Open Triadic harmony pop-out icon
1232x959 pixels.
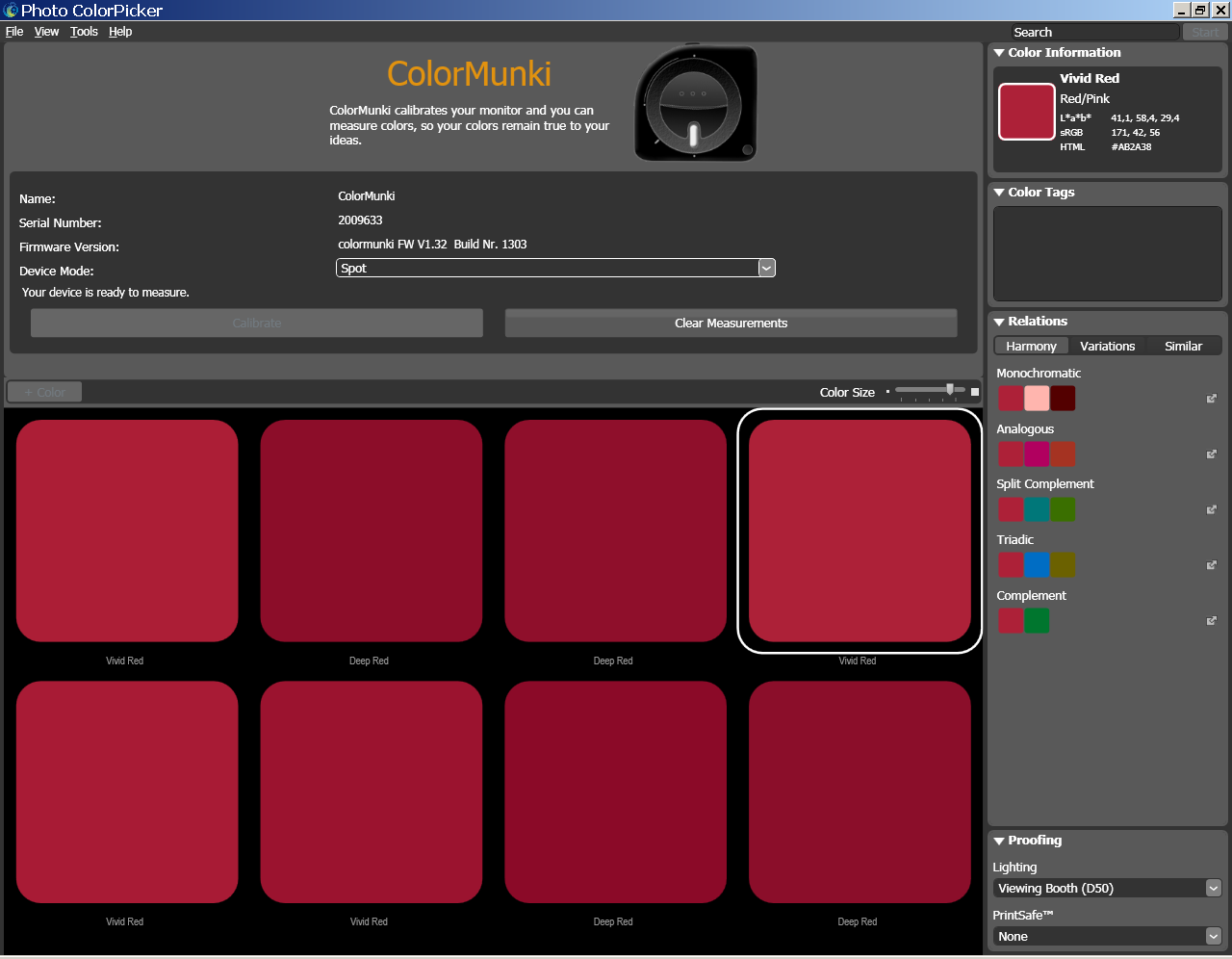coord(1212,565)
